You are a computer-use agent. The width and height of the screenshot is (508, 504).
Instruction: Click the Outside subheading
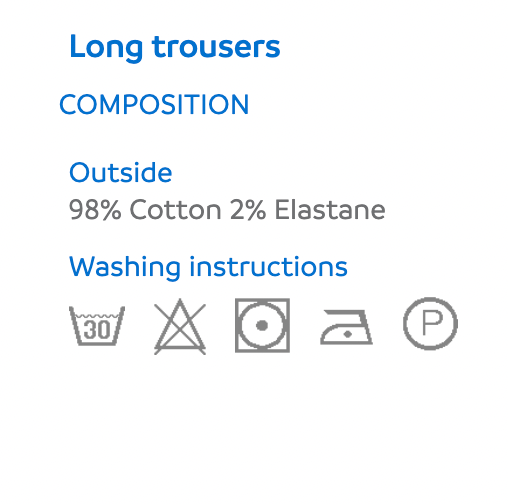(x=121, y=172)
